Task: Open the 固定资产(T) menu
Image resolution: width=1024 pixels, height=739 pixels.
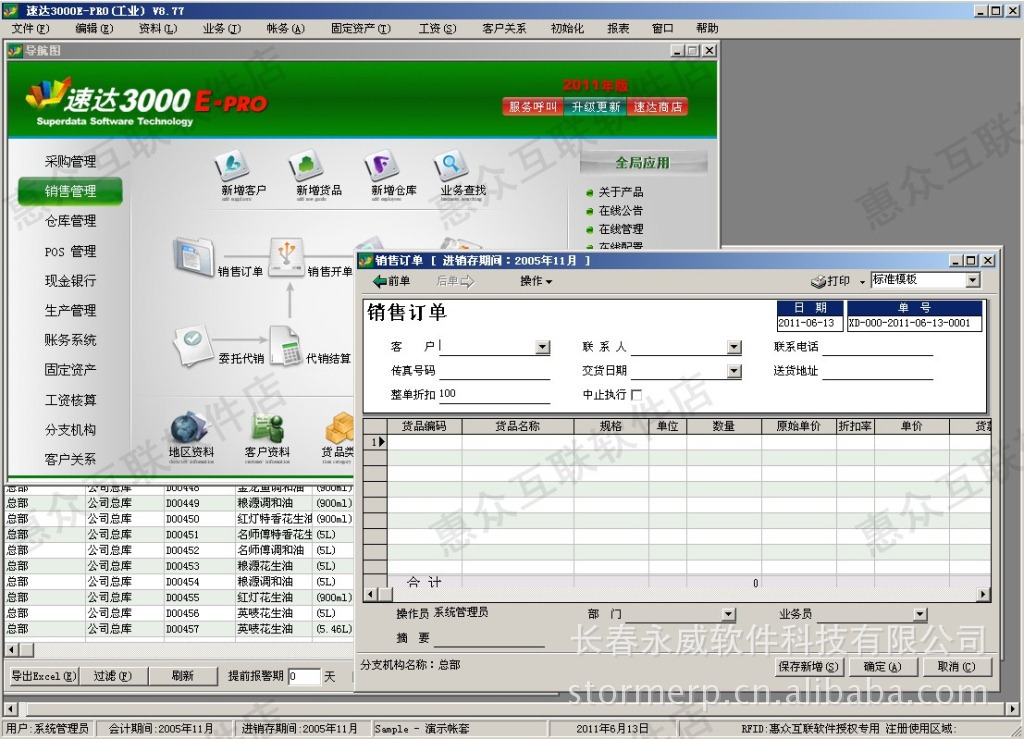Action: click(x=360, y=29)
